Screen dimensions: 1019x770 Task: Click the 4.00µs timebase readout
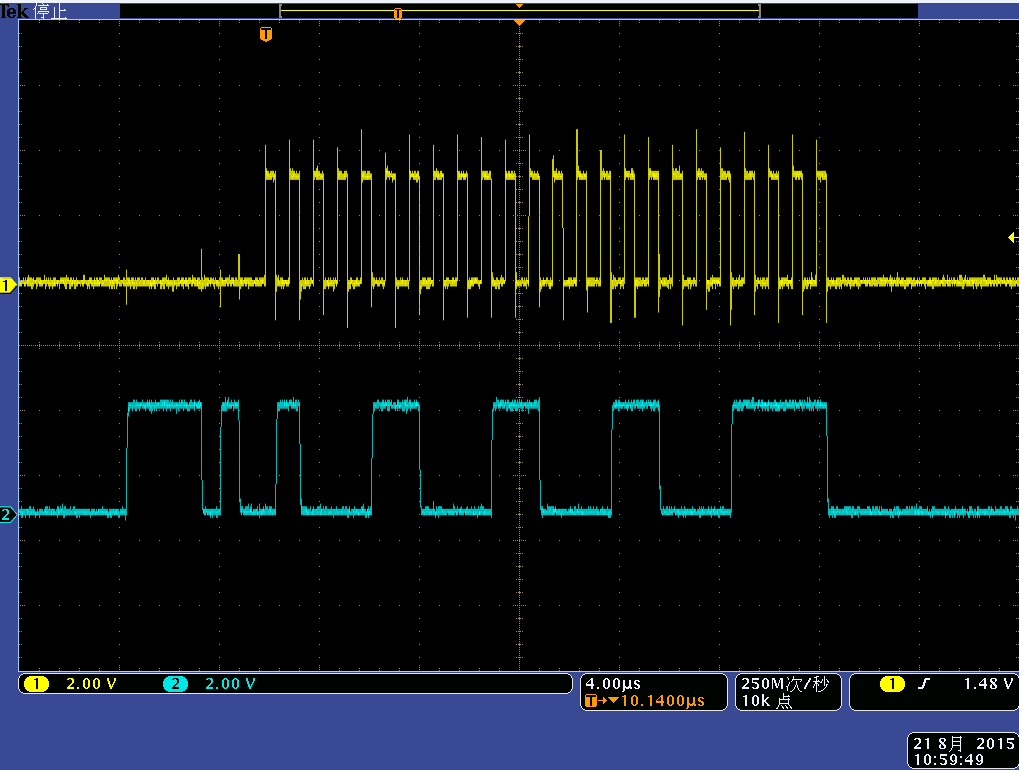click(x=613, y=684)
